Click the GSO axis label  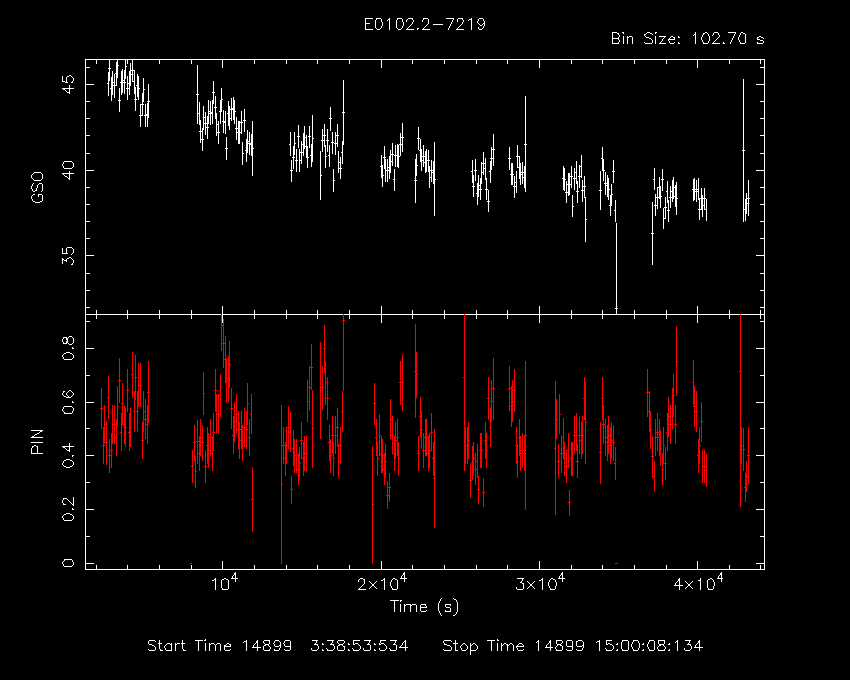pyautogui.click(x=37, y=187)
